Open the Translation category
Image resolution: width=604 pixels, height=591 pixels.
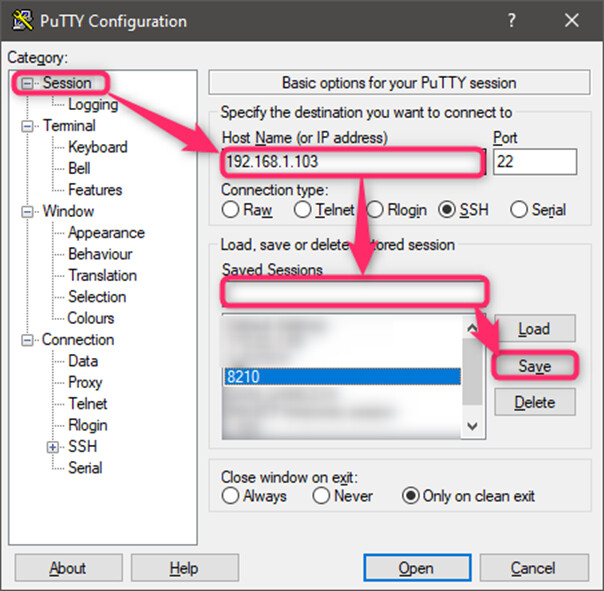tap(102, 275)
